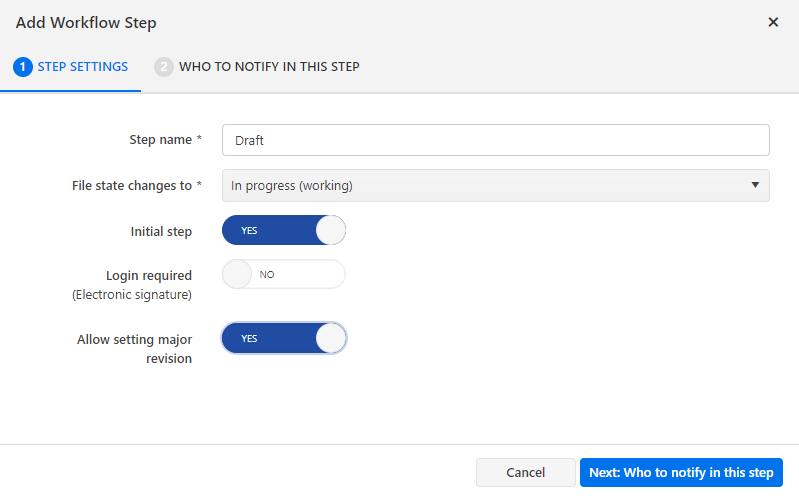Click the step 1 circle icon
799x499 pixels.
coord(23,67)
